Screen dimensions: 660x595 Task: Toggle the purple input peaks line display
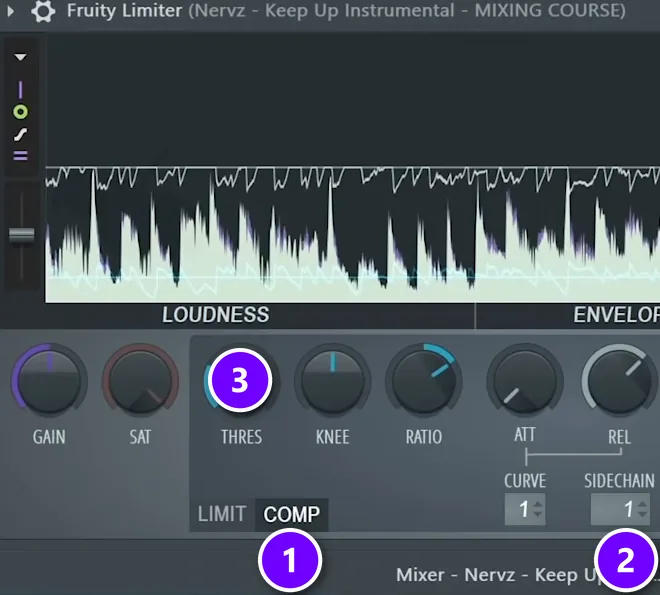pos(20,90)
